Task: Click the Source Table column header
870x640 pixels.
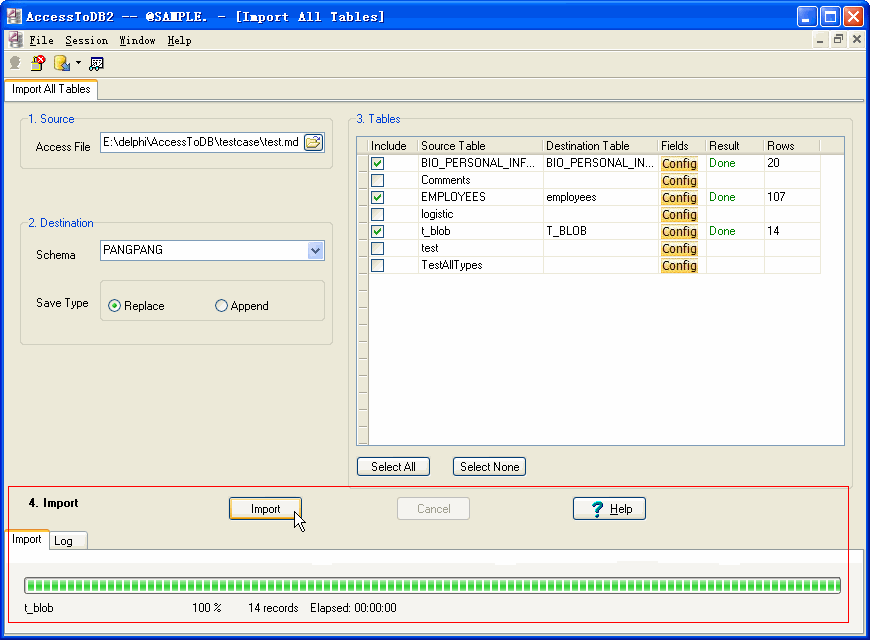Action: click(x=480, y=146)
